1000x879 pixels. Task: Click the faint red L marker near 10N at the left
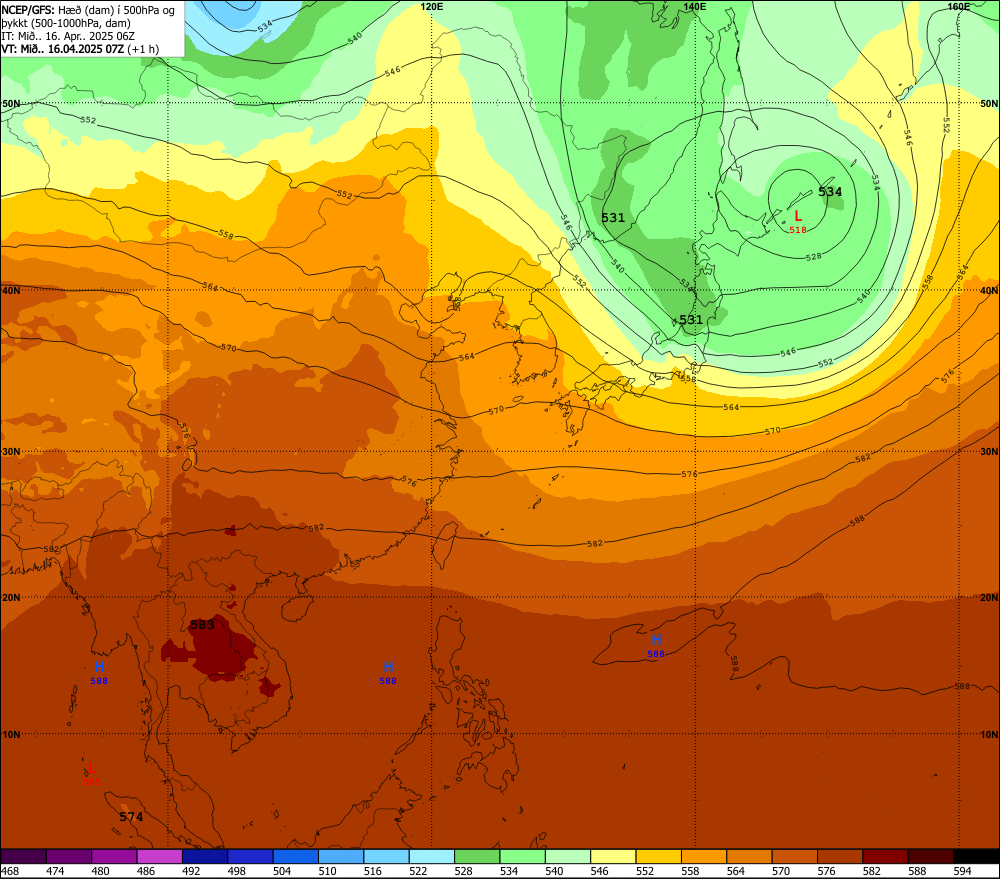(92, 774)
